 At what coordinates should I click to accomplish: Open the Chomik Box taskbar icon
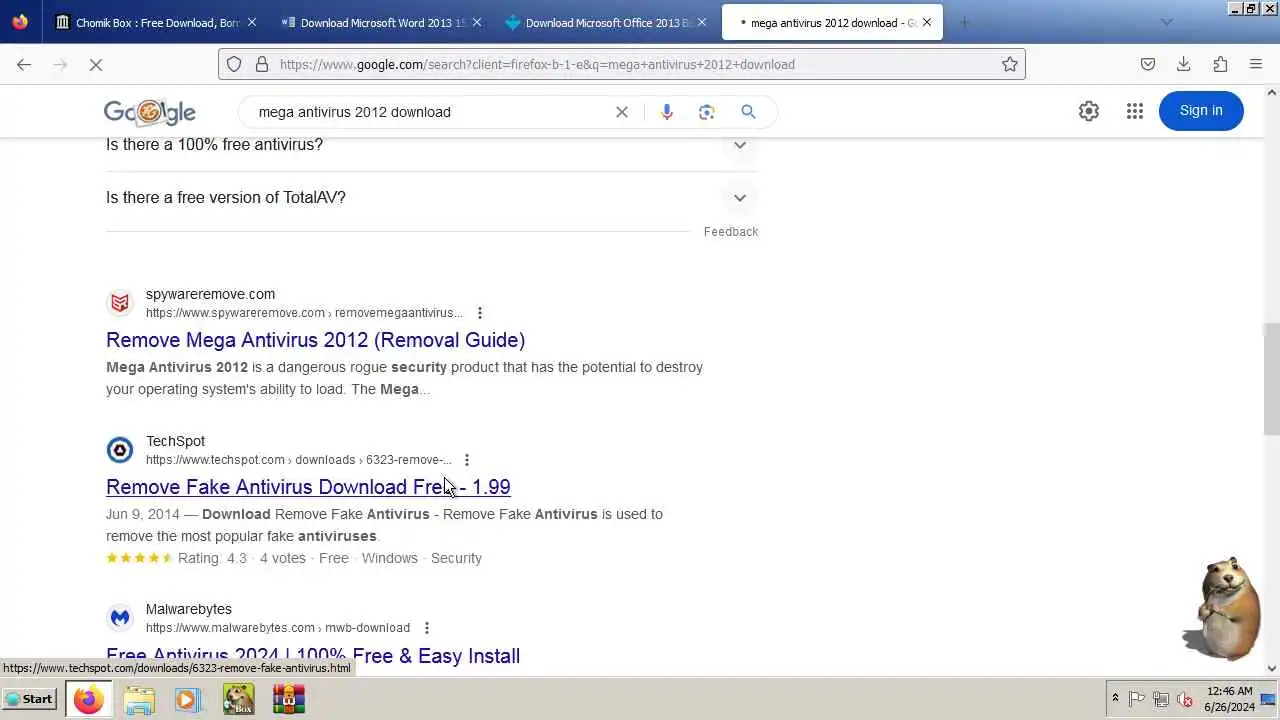click(x=238, y=699)
